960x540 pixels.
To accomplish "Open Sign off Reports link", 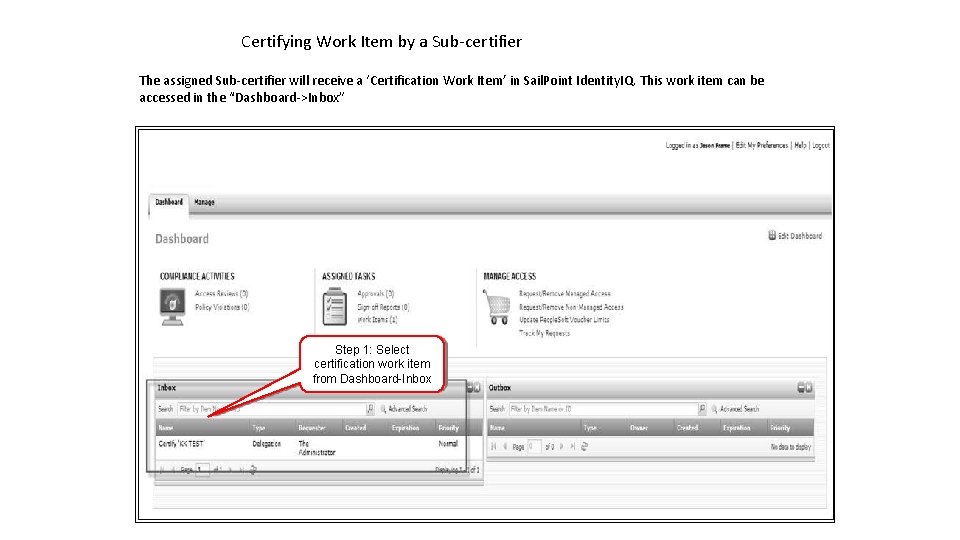I will pos(383,307).
